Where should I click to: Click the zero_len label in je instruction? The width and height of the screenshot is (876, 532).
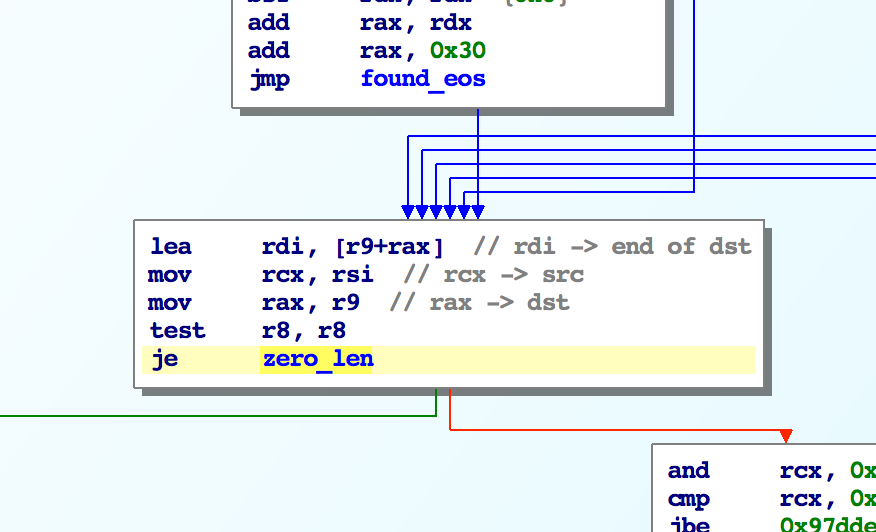tap(316, 359)
